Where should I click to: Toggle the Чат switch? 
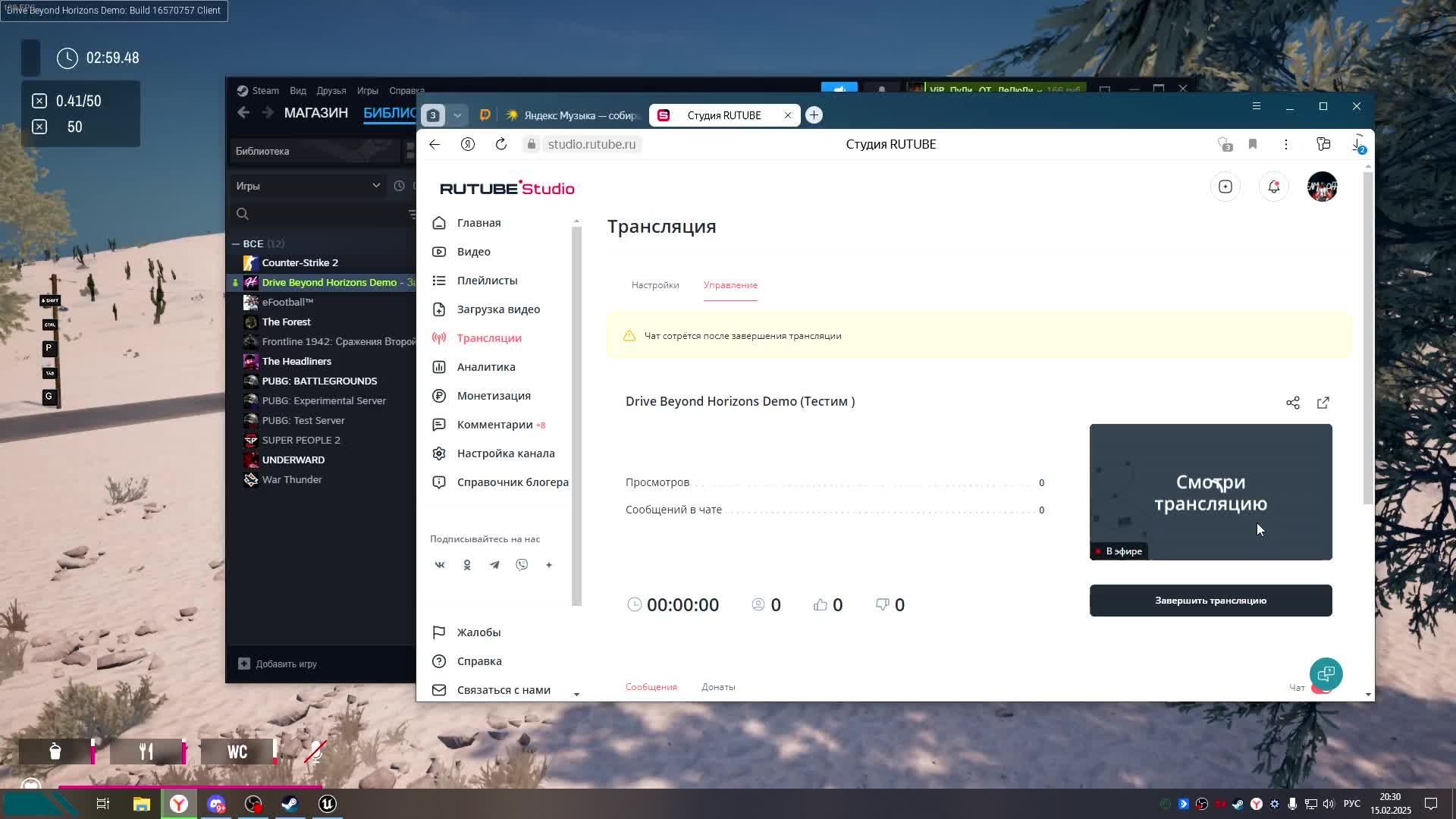tap(1321, 688)
